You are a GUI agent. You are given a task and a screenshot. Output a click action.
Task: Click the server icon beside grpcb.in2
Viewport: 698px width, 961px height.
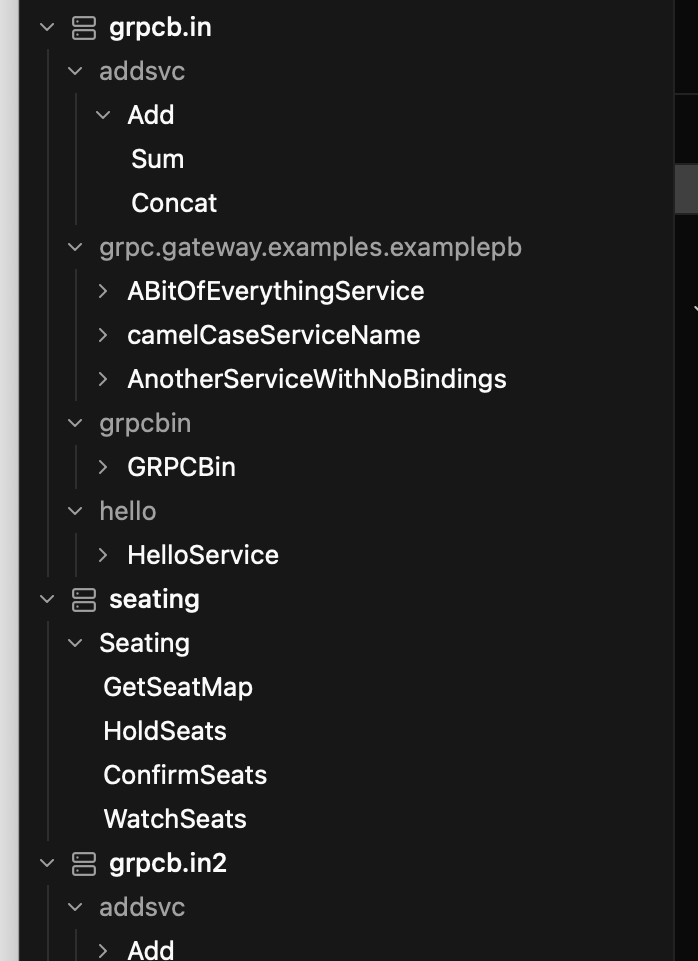click(x=84, y=864)
